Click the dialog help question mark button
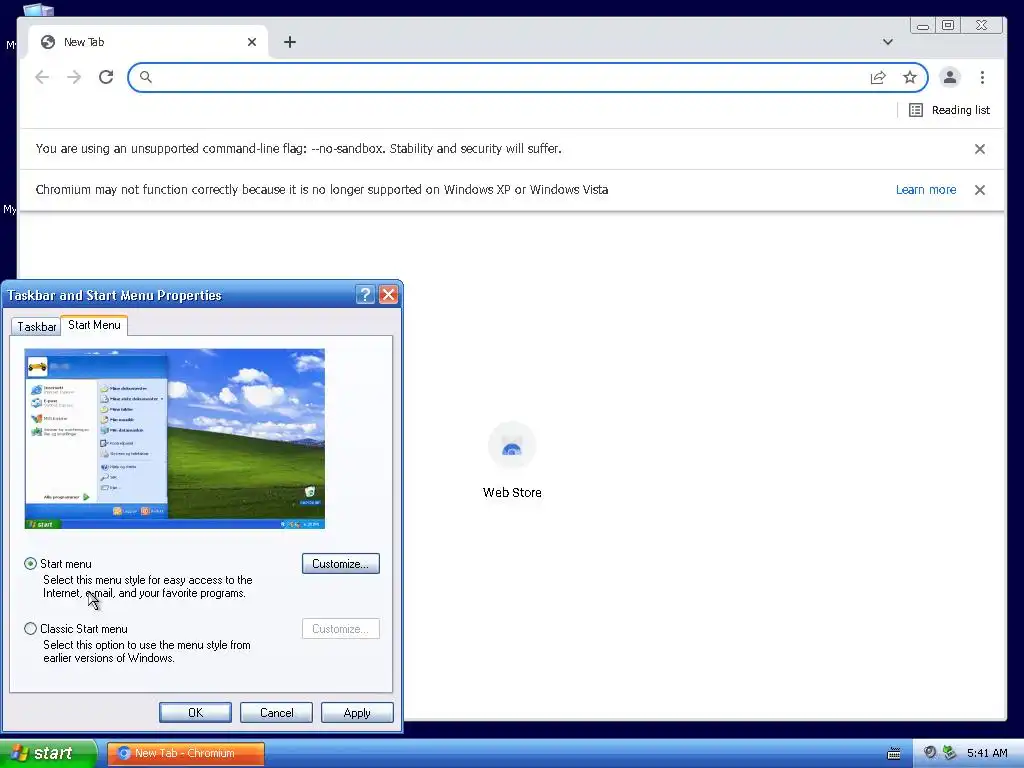This screenshot has height=768, width=1024. point(365,295)
